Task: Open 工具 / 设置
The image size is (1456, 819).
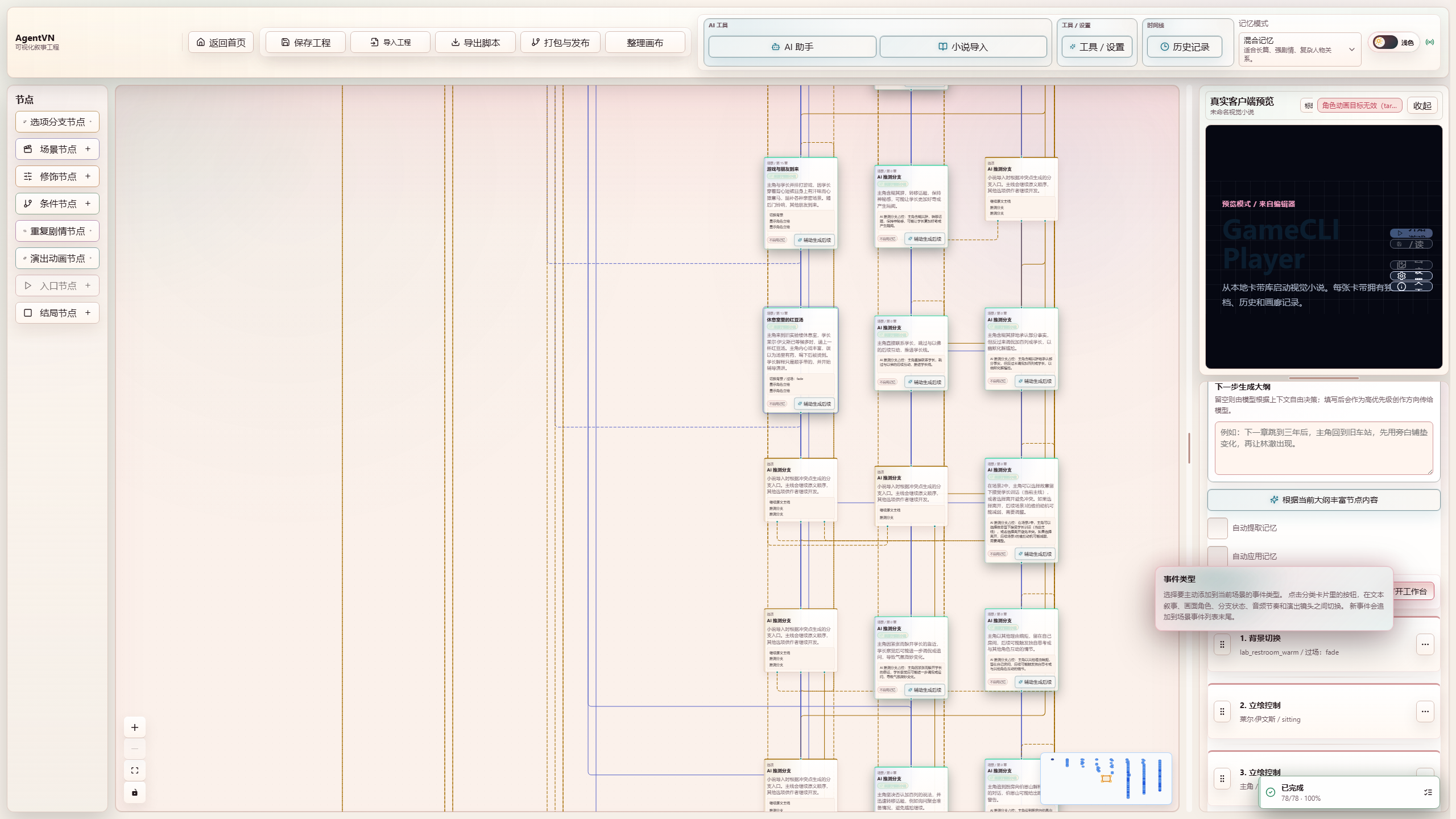Action: coord(1097,47)
